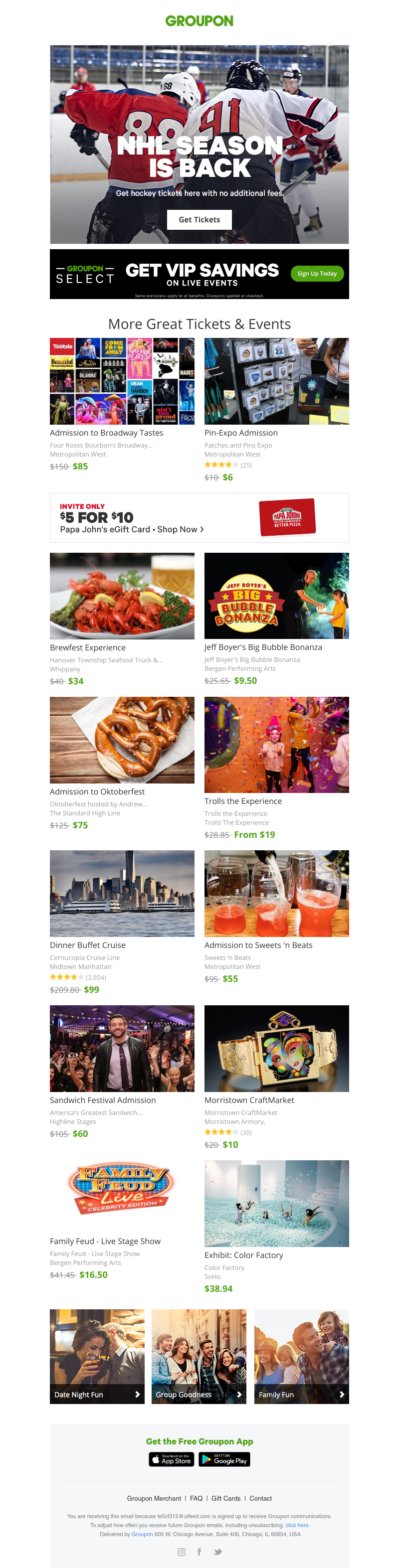Click the unsubscribe 'click here' link

click(297, 1525)
